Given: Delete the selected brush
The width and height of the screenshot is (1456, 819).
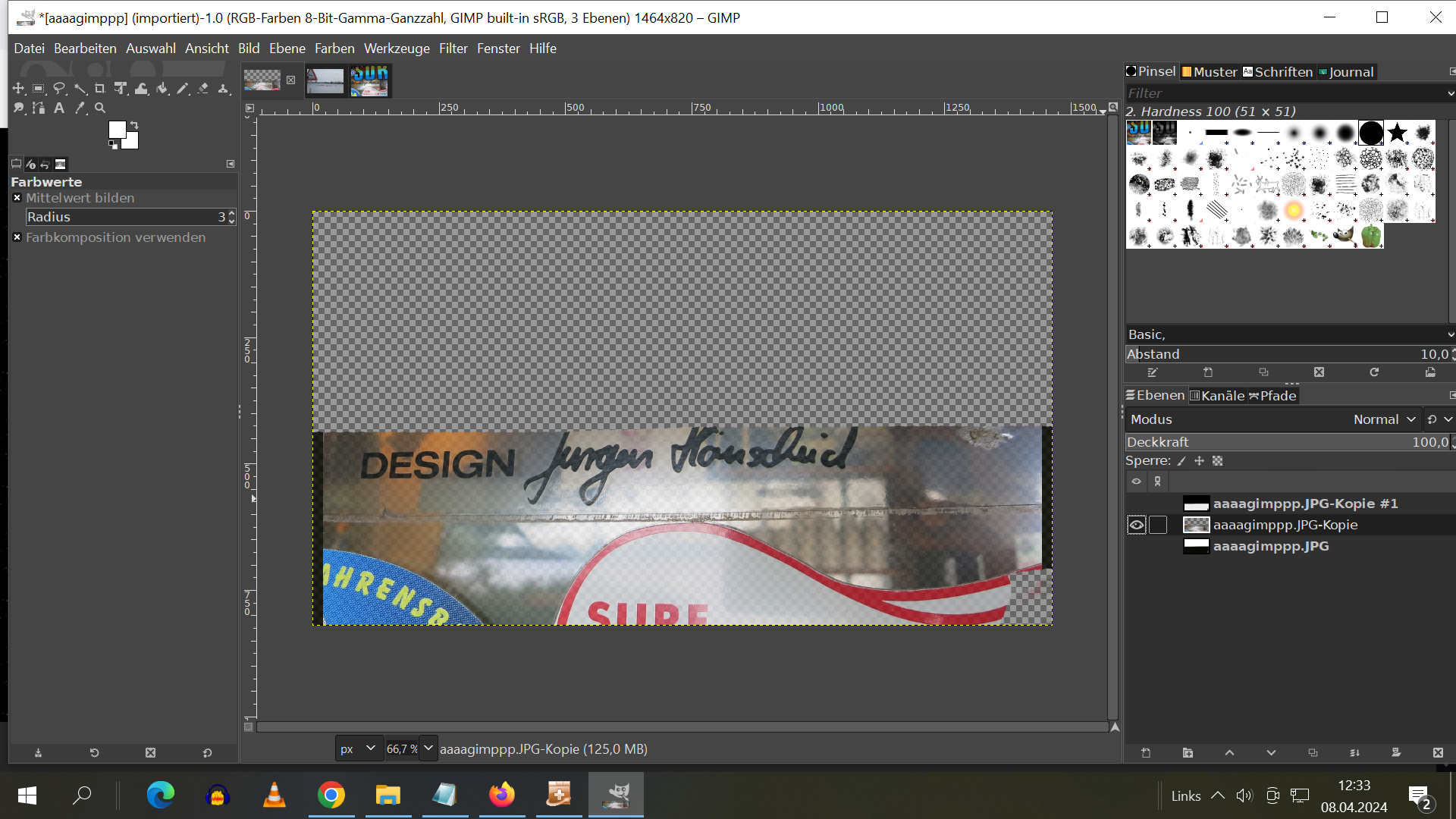Looking at the screenshot, I should (1319, 372).
